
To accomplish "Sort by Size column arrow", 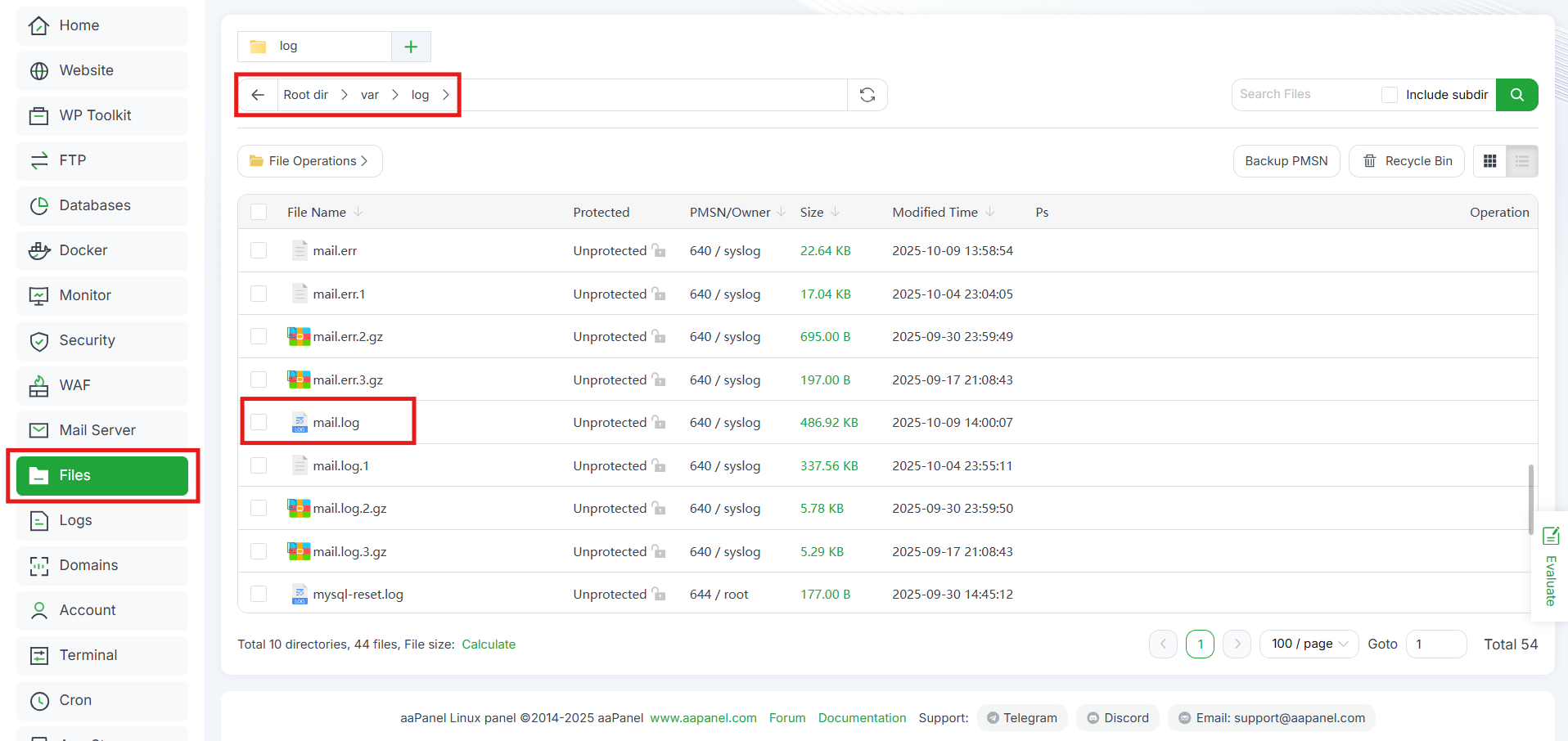I will [x=835, y=212].
